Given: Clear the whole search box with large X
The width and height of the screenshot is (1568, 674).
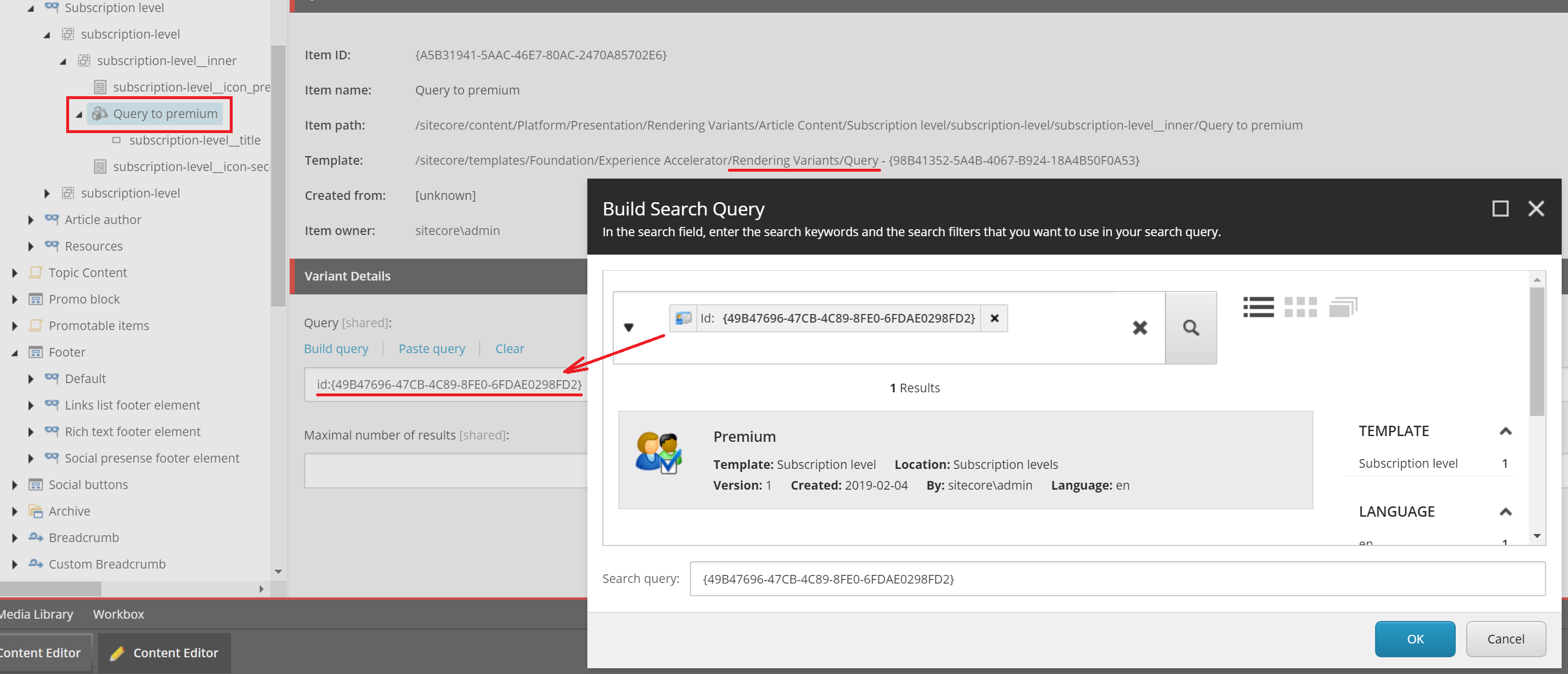Looking at the screenshot, I should tap(1139, 328).
